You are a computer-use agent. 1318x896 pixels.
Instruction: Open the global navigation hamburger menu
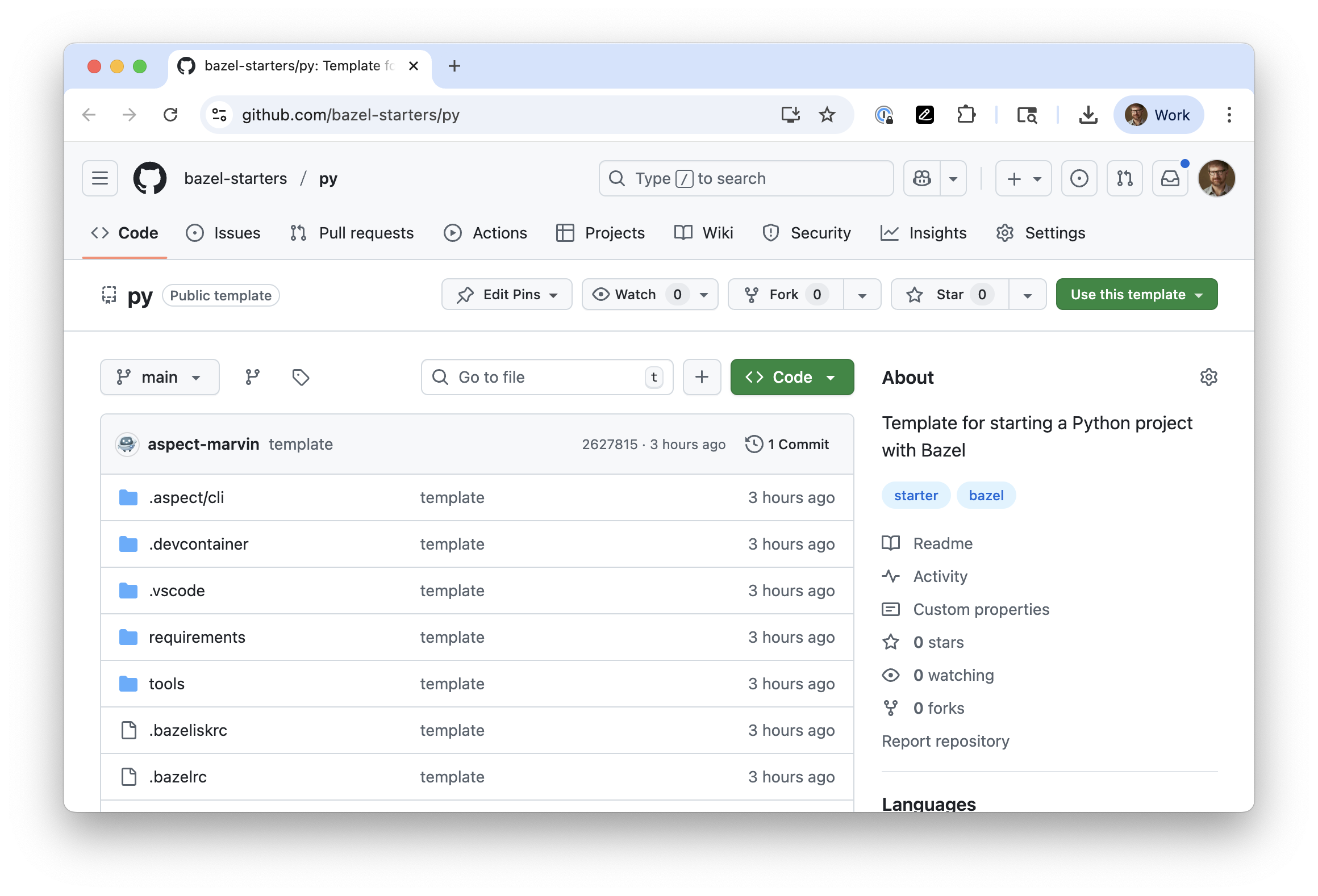click(x=100, y=178)
